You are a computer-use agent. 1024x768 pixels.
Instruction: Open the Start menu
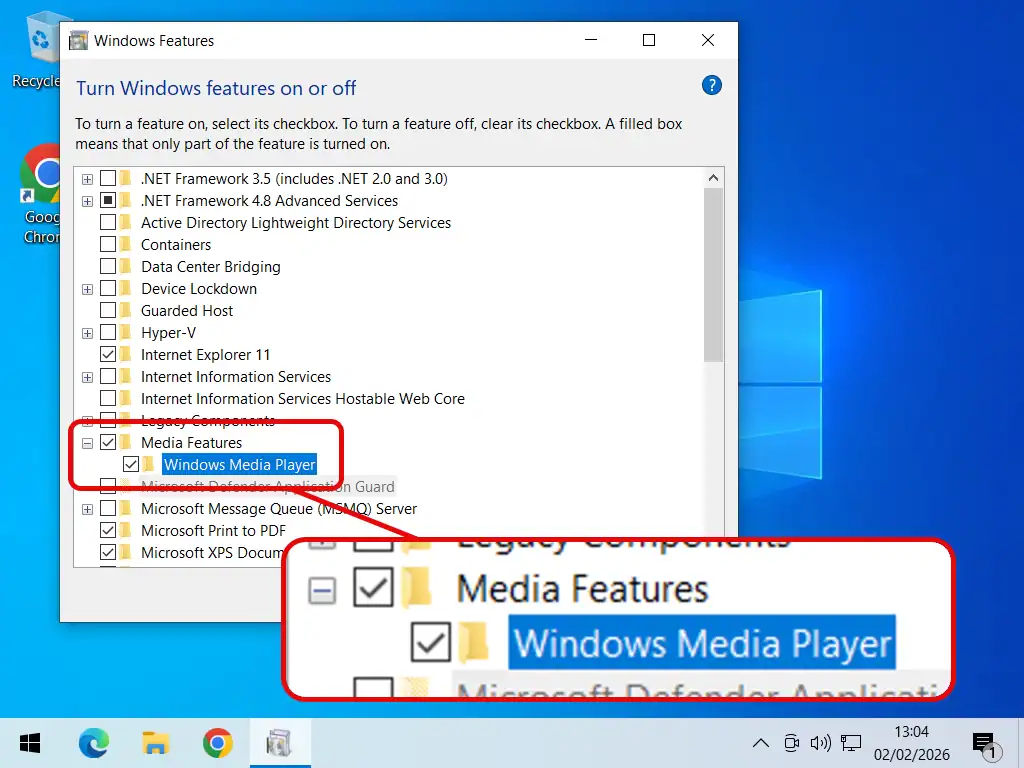[29, 743]
